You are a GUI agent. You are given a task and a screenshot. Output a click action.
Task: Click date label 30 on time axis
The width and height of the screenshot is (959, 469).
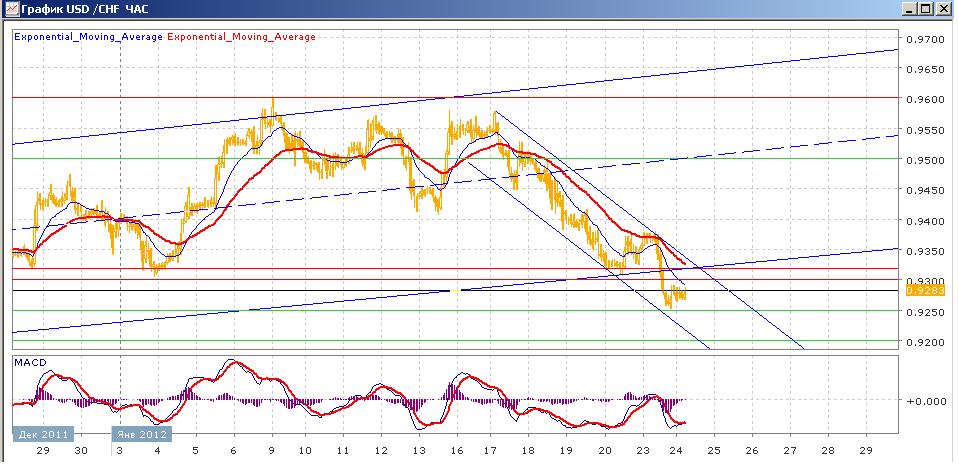pyautogui.click(x=81, y=450)
